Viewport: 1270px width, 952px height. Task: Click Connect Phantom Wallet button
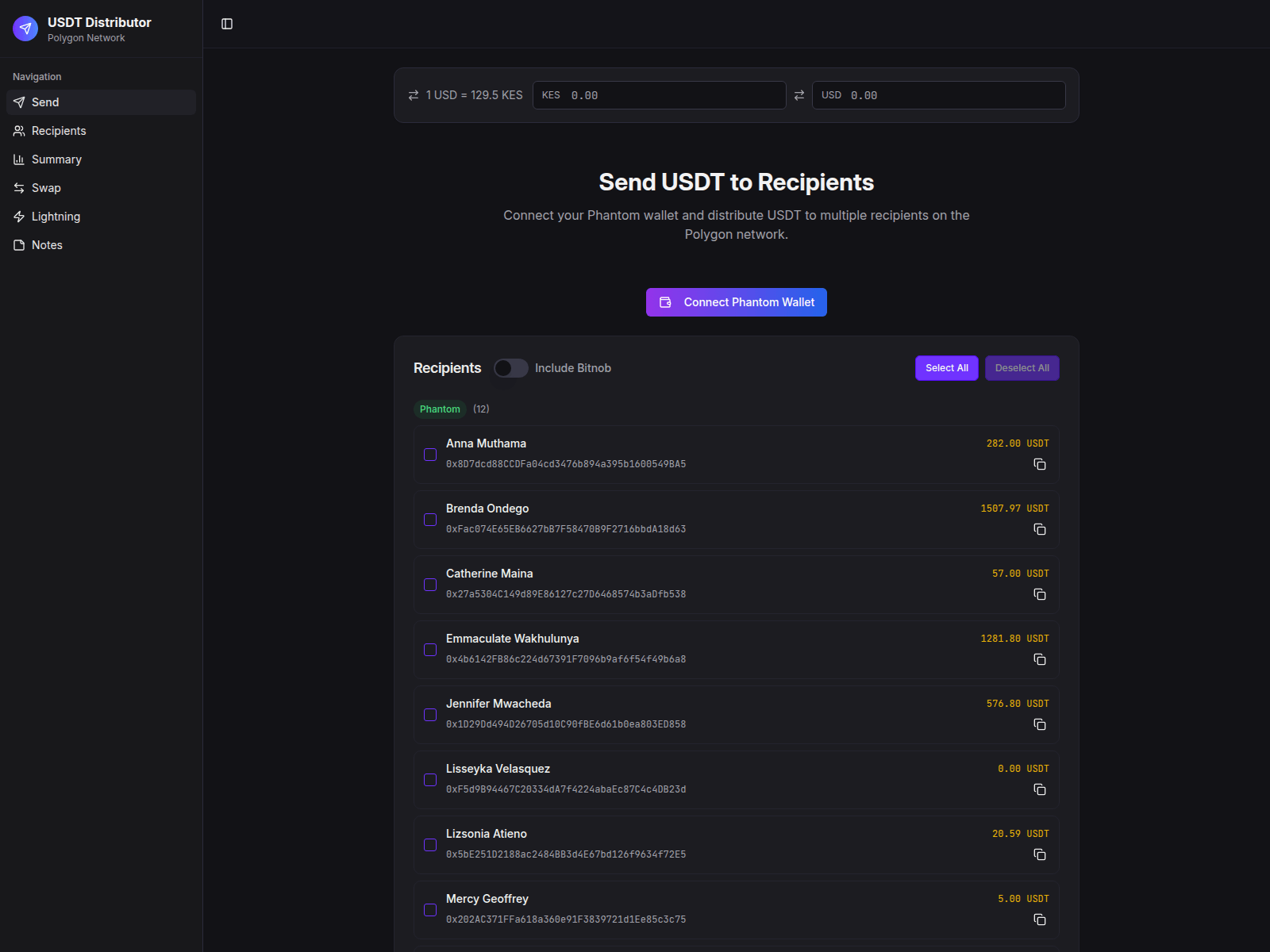click(x=737, y=302)
